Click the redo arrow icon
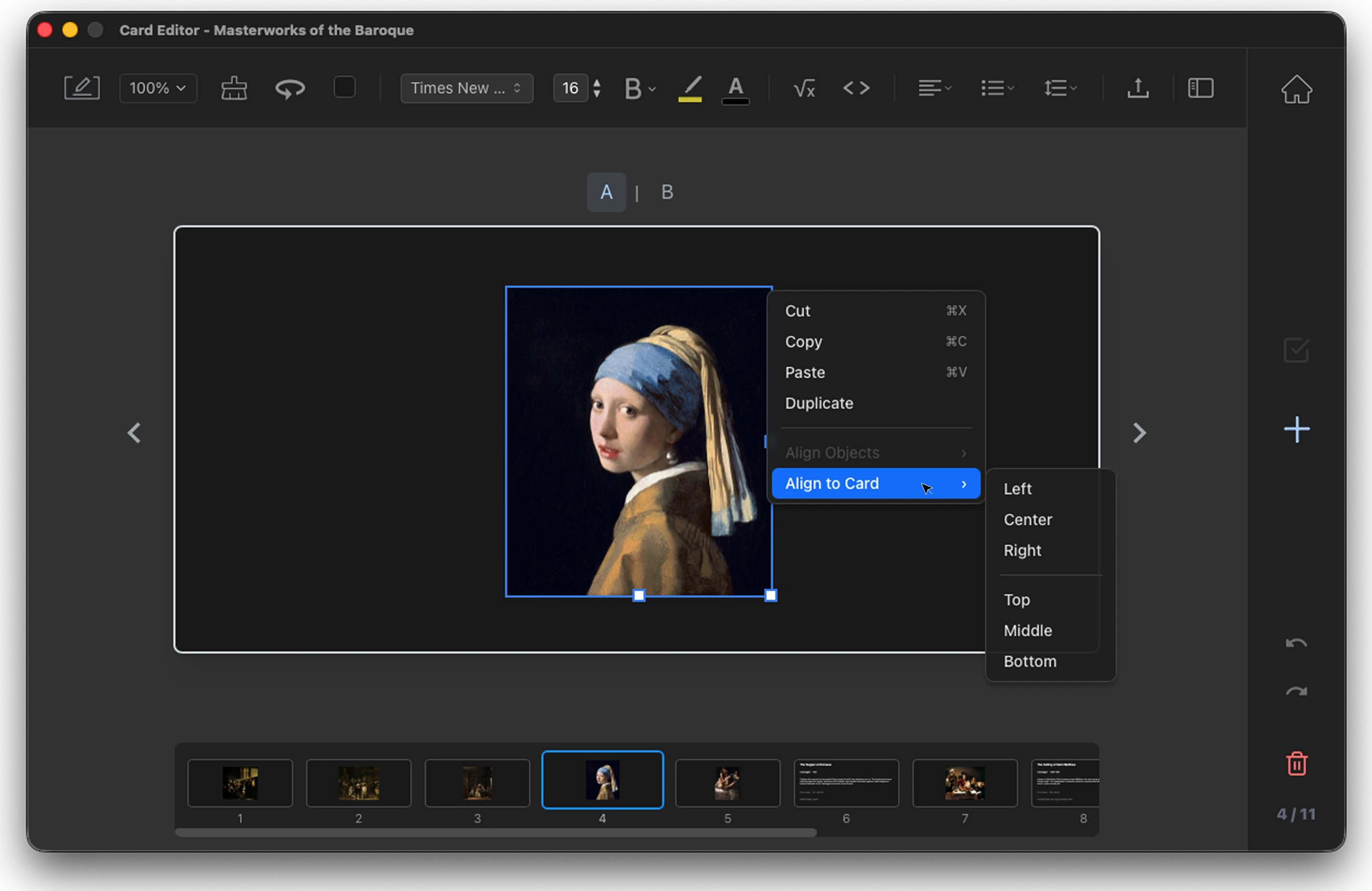 pyautogui.click(x=1296, y=691)
